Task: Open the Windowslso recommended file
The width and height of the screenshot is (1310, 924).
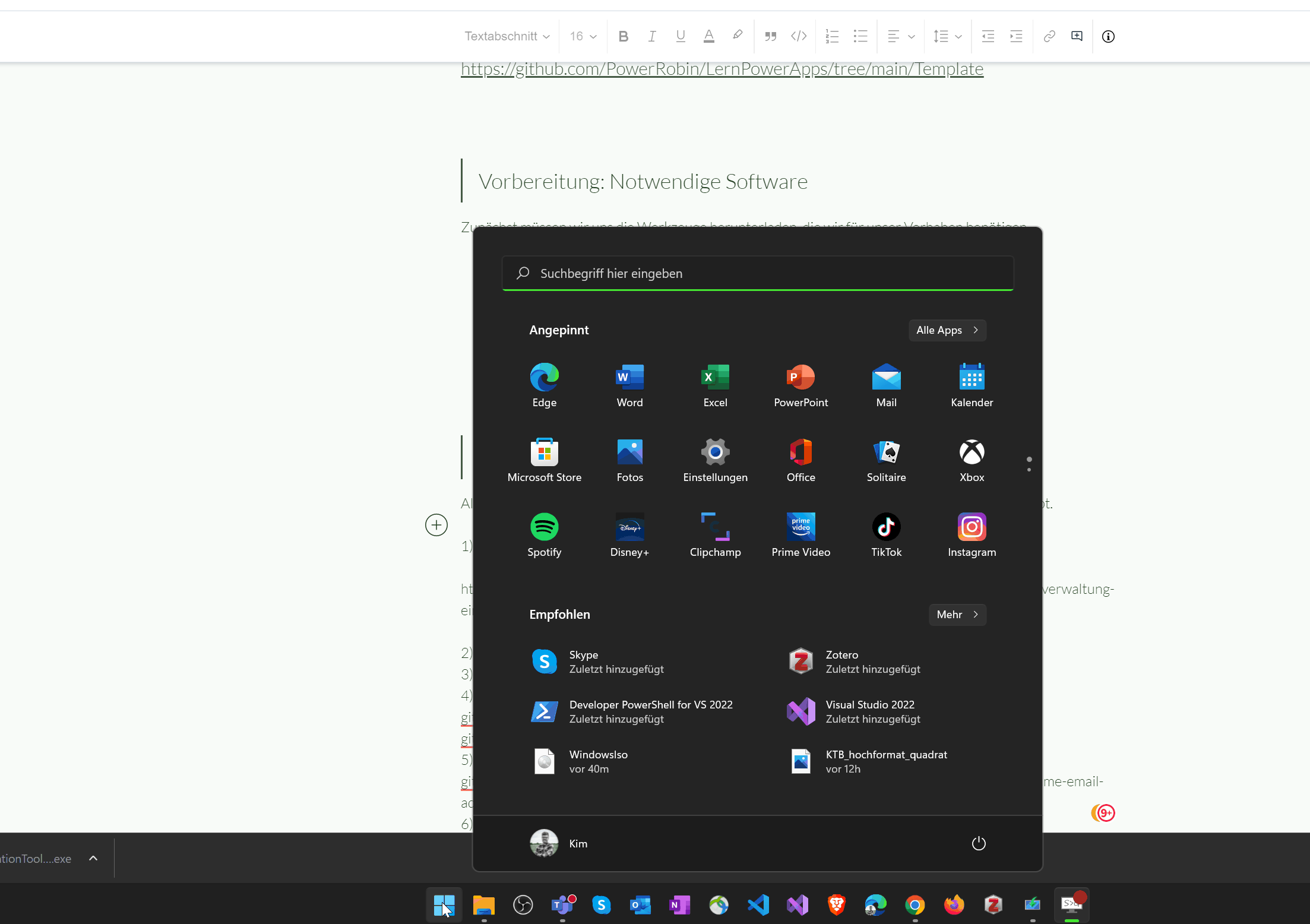Action: pos(597,761)
